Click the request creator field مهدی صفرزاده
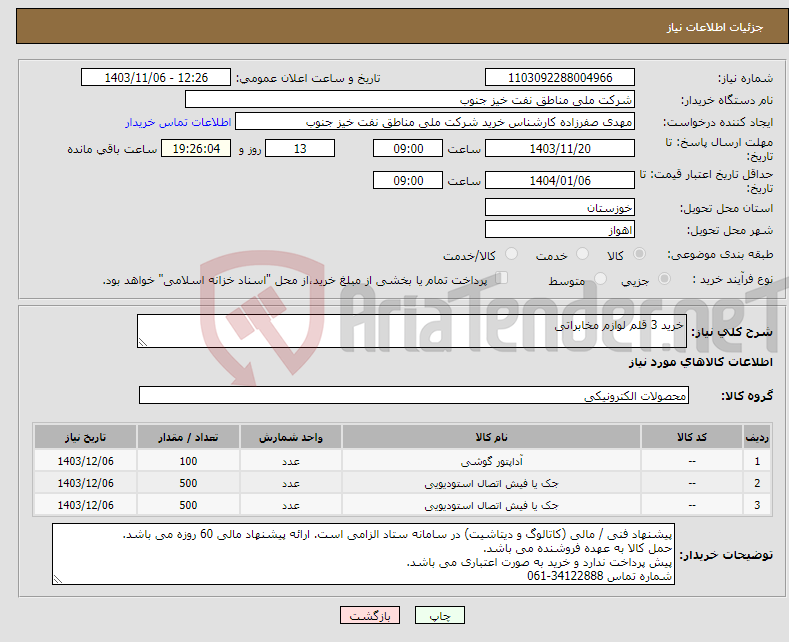 (435, 122)
